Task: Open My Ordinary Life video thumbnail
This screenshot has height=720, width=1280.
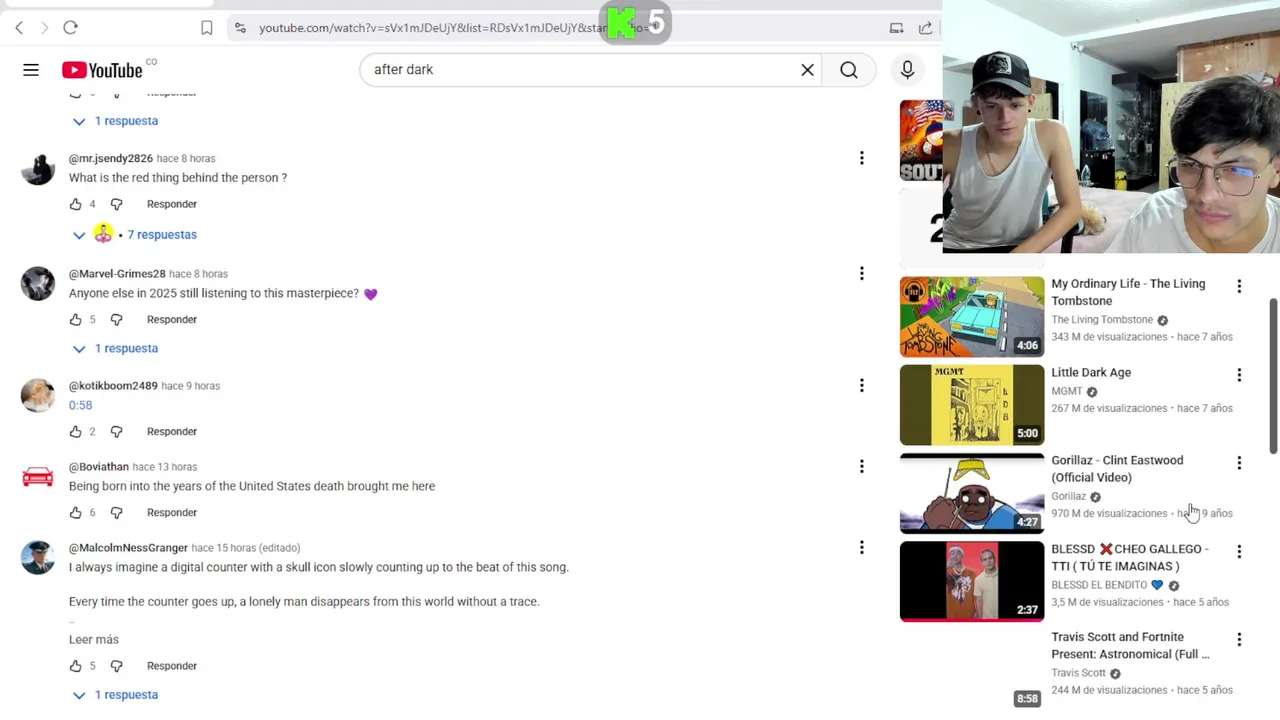Action: point(972,317)
